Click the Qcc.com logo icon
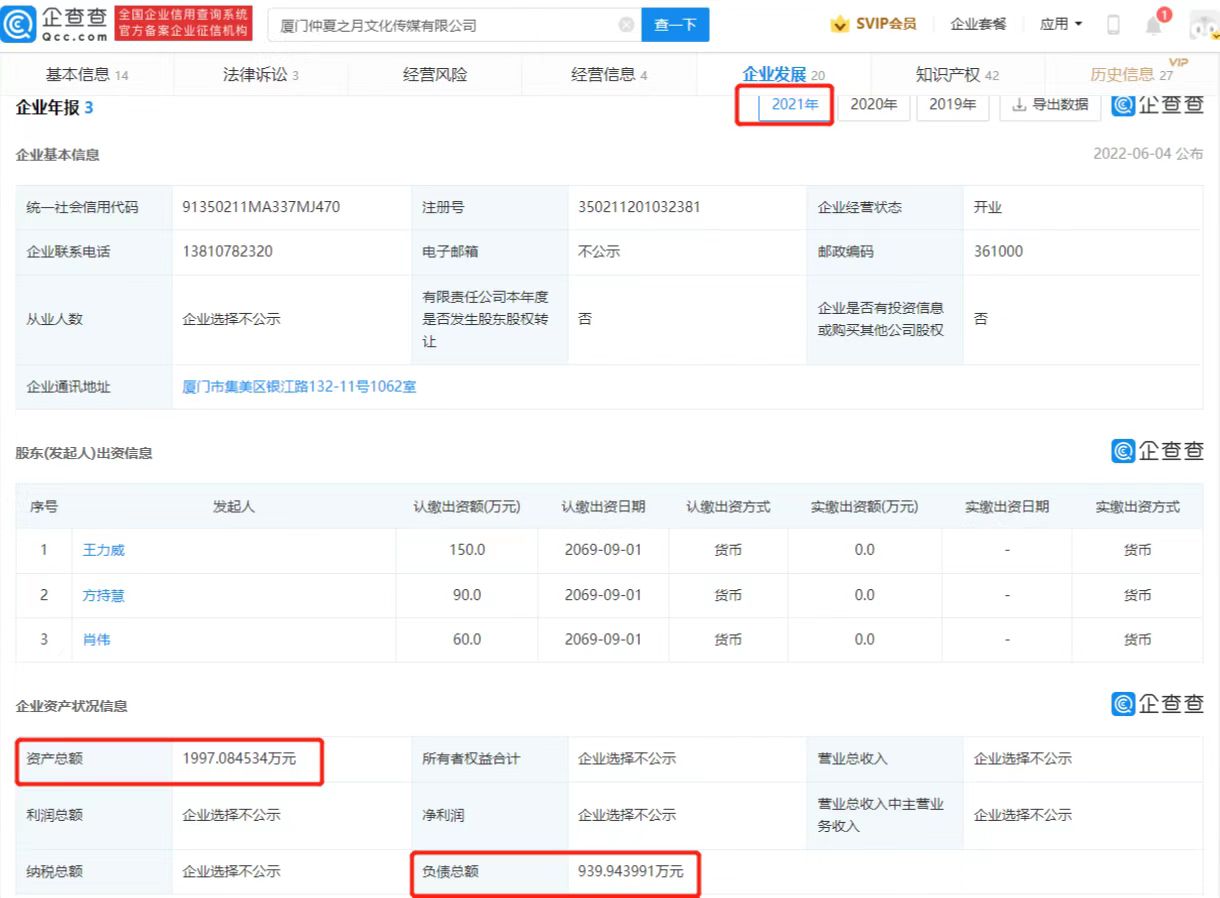Screen dimensions: 1220x898 click(20, 25)
